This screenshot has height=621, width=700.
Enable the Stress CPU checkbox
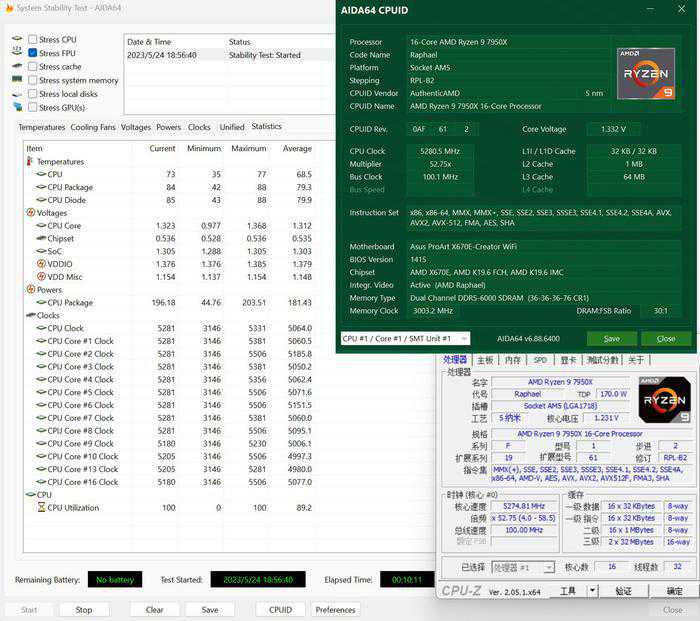pyautogui.click(x=33, y=39)
